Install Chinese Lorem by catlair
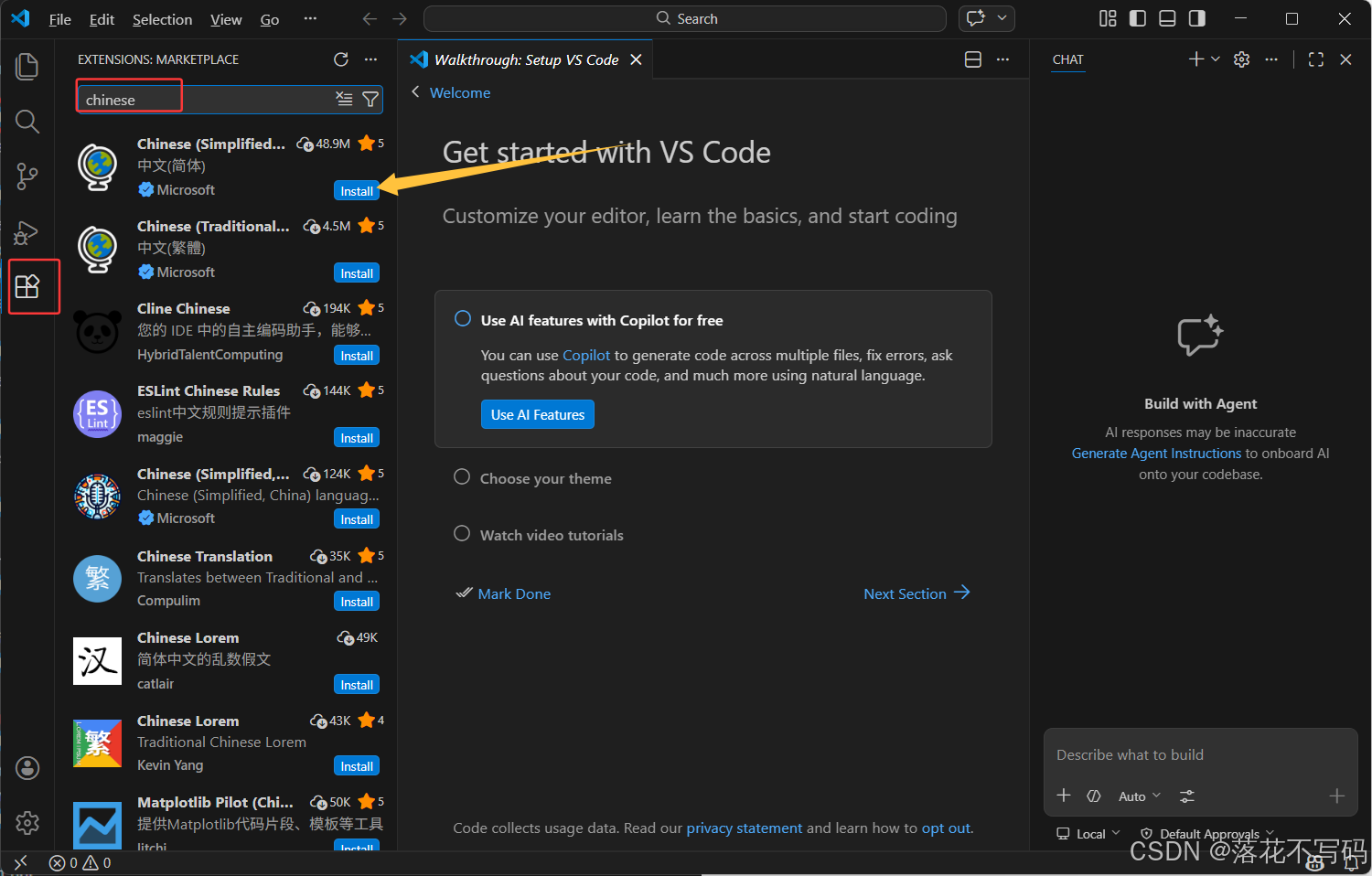The width and height of the screenshot is (1372, 876). coord(357,685)
